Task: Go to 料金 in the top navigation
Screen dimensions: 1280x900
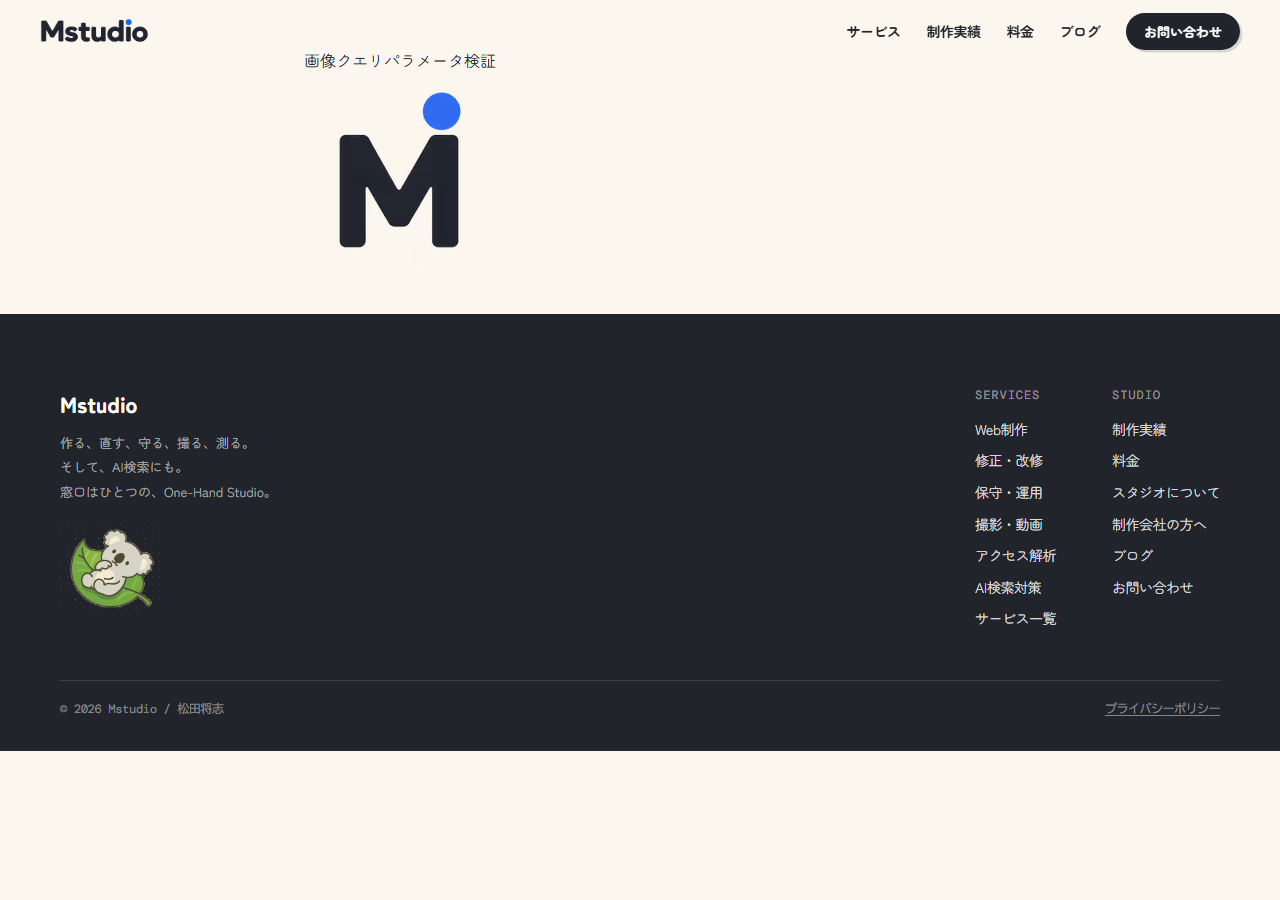Action: (1020, 32)
